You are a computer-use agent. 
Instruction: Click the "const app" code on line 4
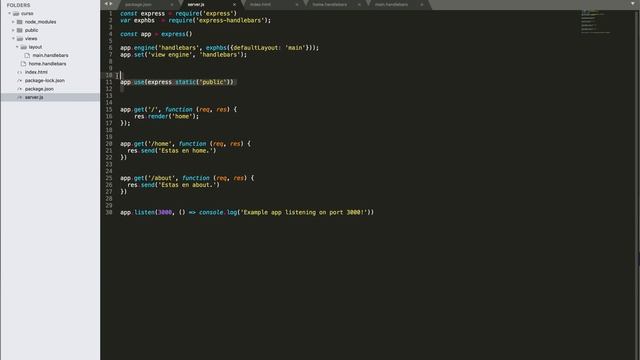click(136, 34)
